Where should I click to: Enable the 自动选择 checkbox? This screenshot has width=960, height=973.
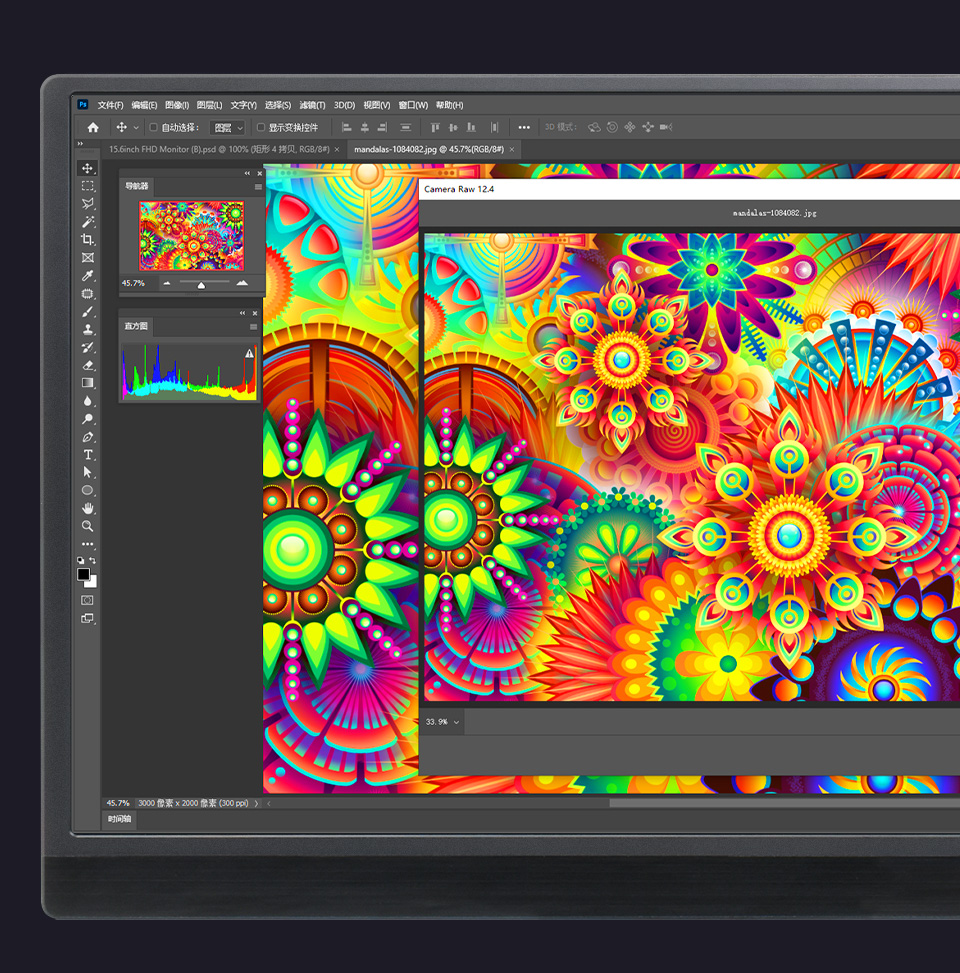[x=153, y=127]
